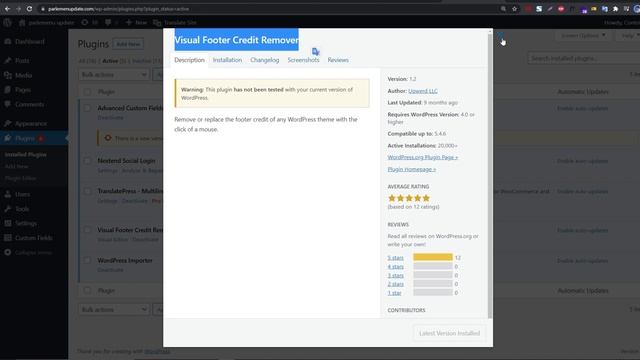
Task: Click the yellow 5 stars rating bar
Action: tap(433, 257)
